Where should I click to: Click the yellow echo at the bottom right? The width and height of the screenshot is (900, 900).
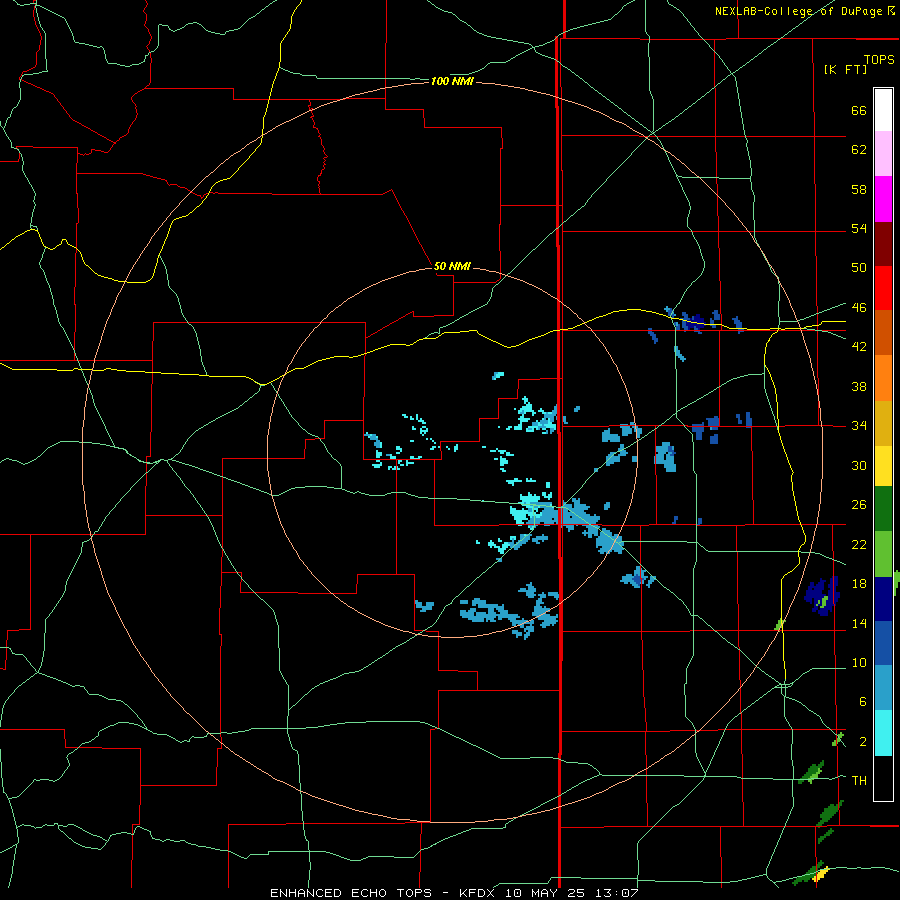(821, 874)
